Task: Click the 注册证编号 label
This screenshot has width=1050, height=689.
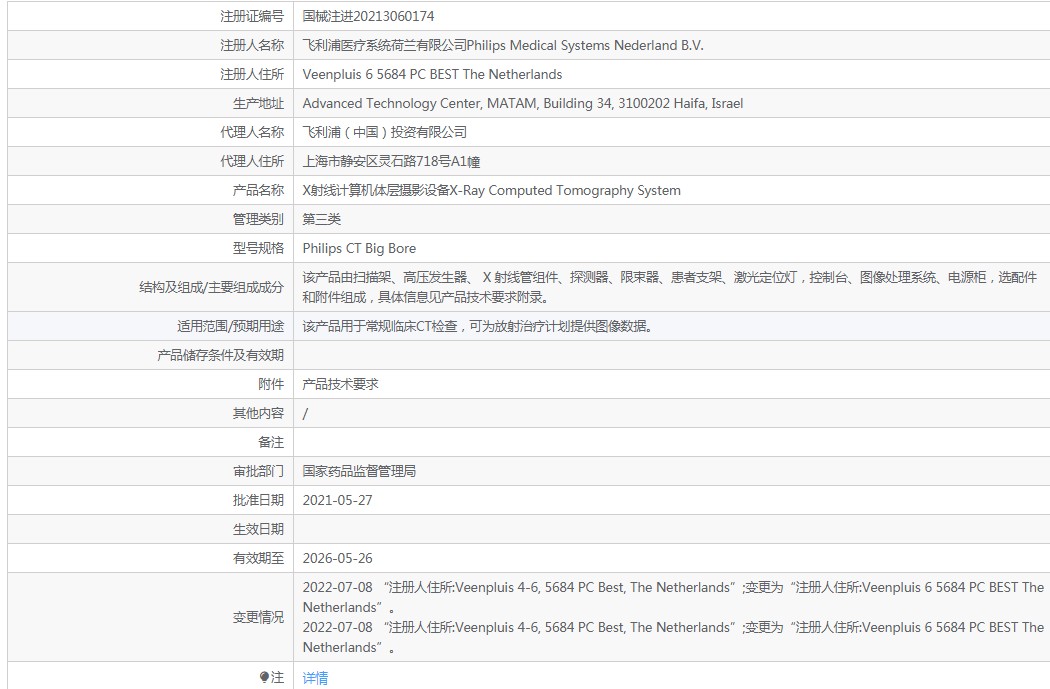Action: tap(252, 16)
